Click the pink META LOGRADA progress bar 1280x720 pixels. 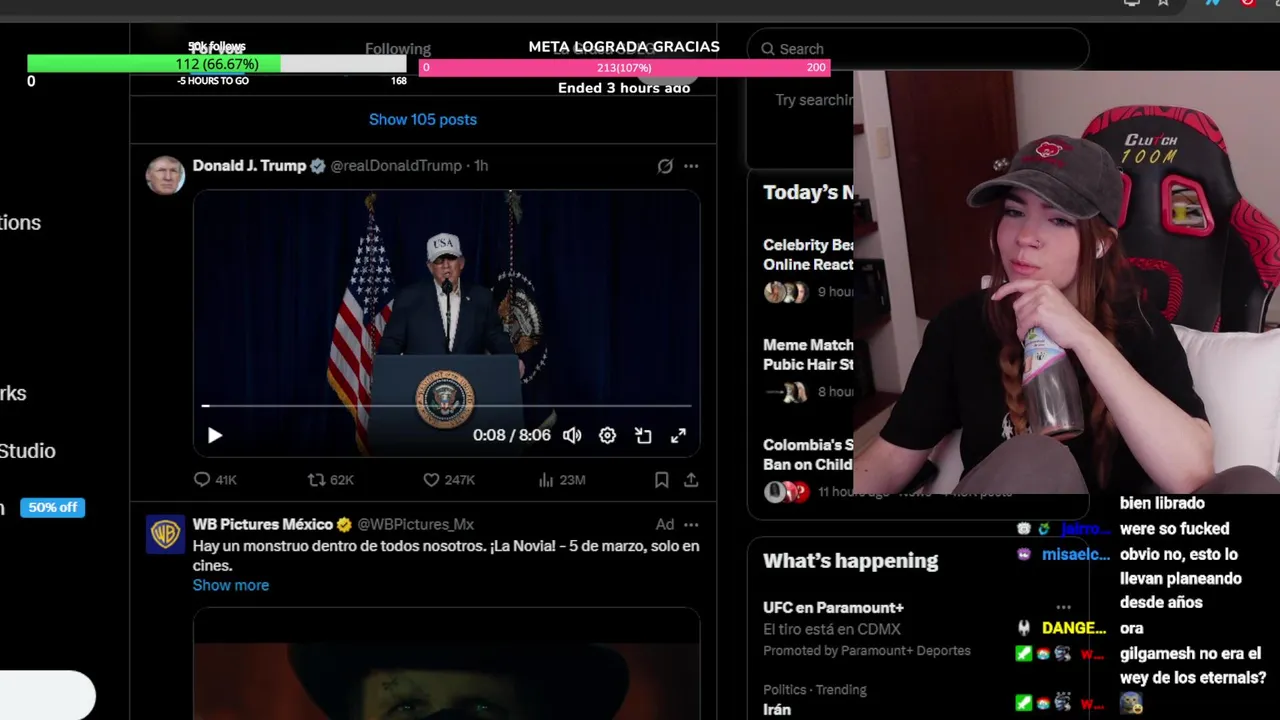tap(624, 67)
